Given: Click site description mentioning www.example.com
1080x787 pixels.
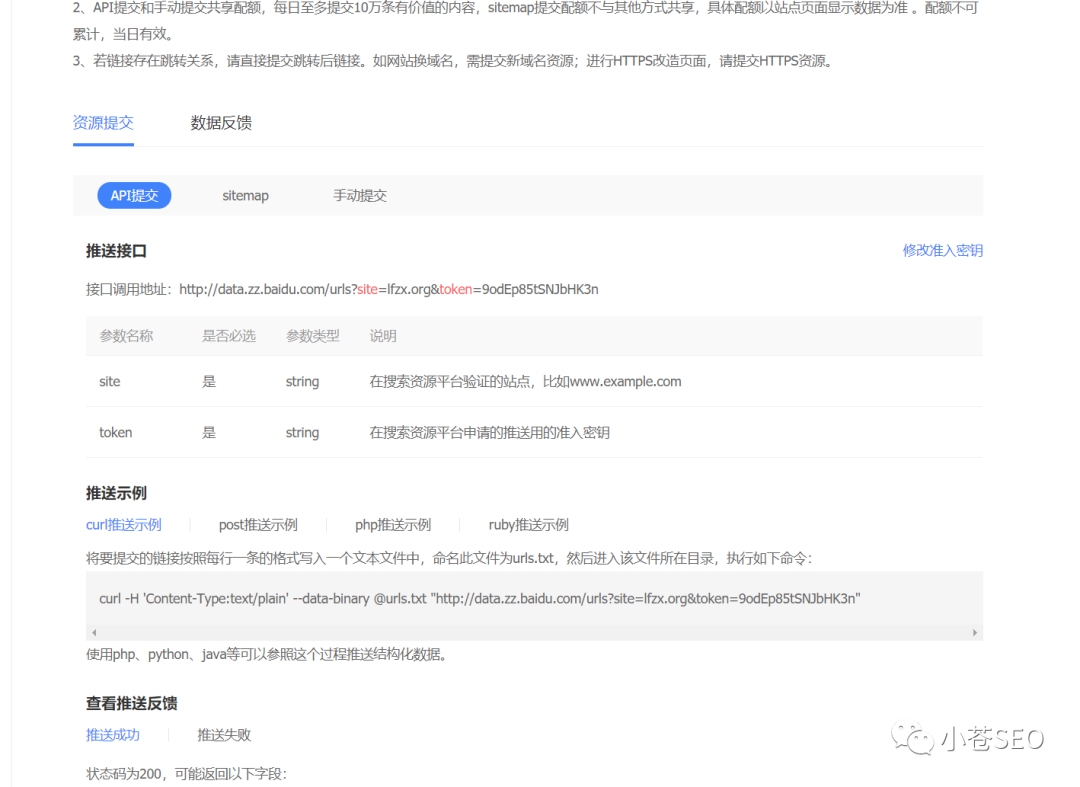Looking at the screenshot, I should tap(526, 381).
